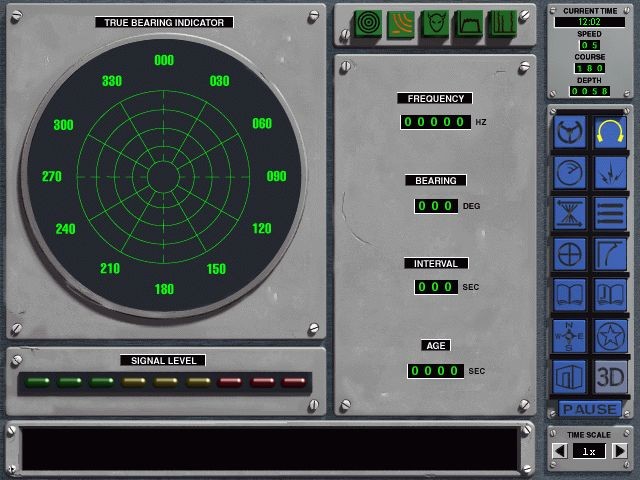Viewport: 640px width, 480px height.
Task: Click the first yellow signal level light
Action: coord(133,382)
